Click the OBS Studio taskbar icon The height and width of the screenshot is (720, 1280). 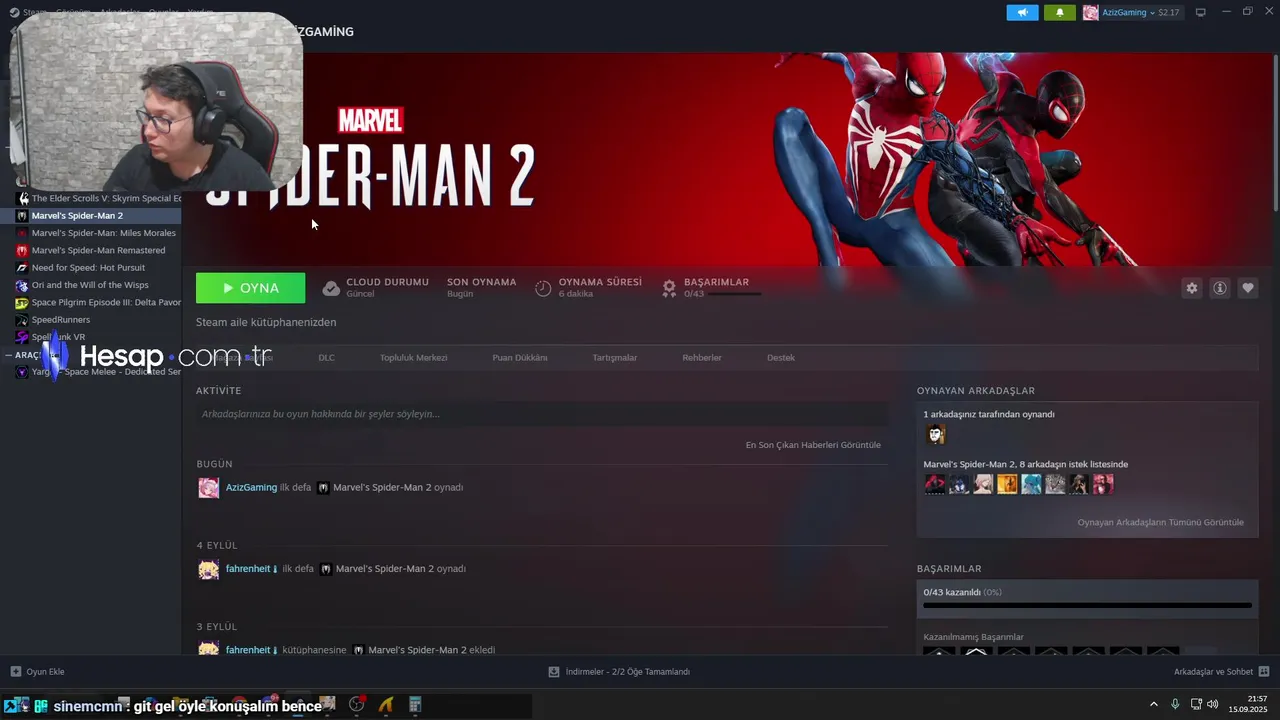pyautogui.click(x=357, y=705)
